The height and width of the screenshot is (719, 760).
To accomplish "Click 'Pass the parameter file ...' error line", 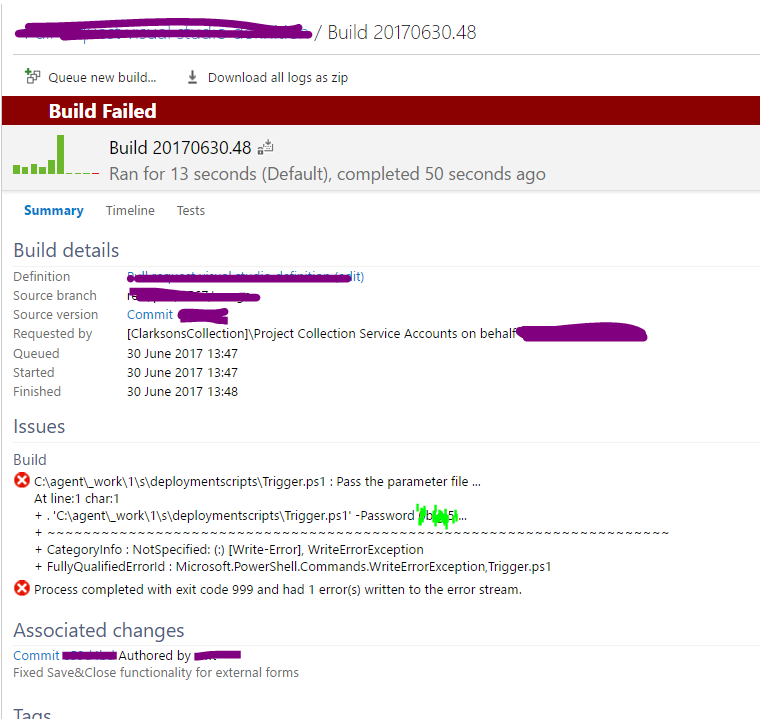I will click(x=257, y=481).
